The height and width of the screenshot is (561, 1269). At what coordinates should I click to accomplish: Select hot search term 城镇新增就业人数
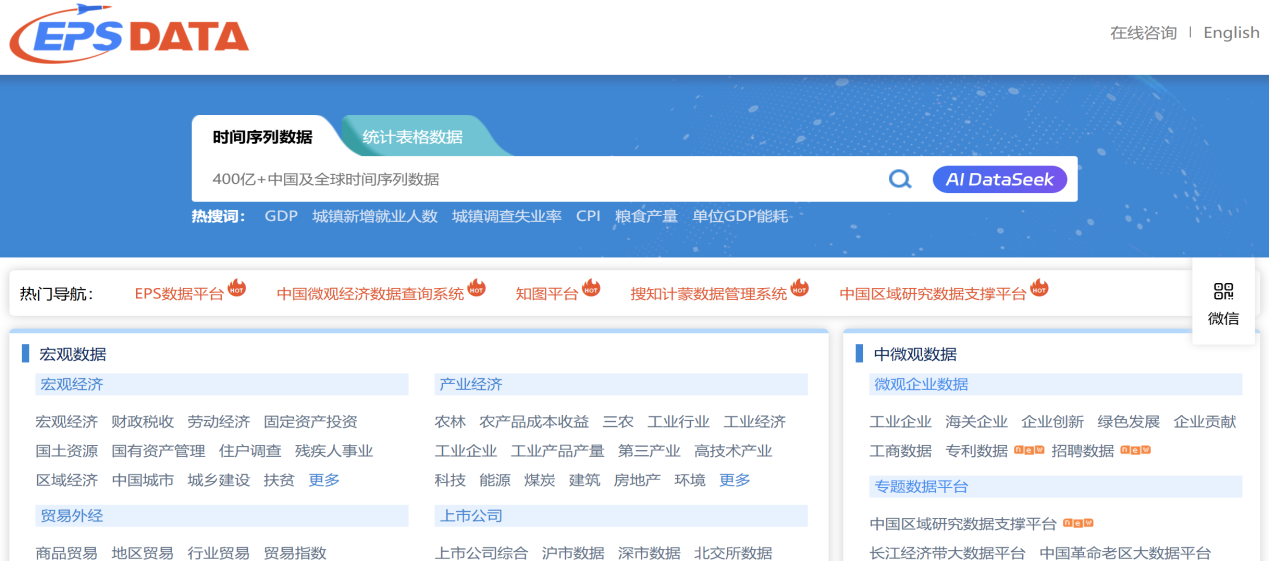(375, 216)
